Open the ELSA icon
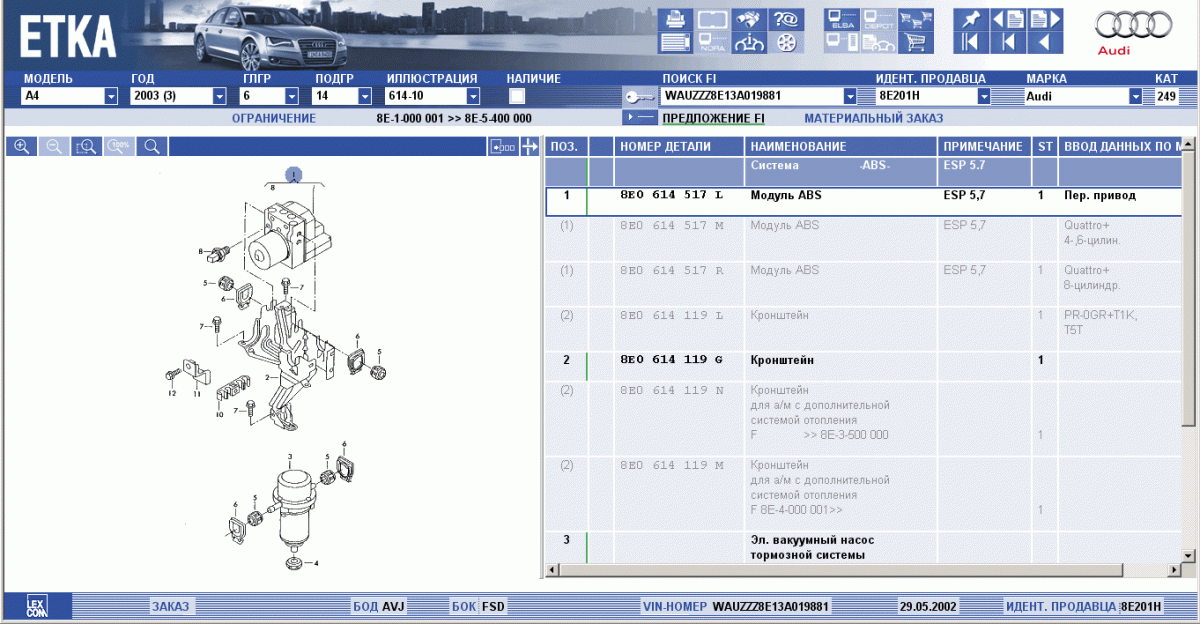Screen dimensions: 1200x624 pos(841,19)
